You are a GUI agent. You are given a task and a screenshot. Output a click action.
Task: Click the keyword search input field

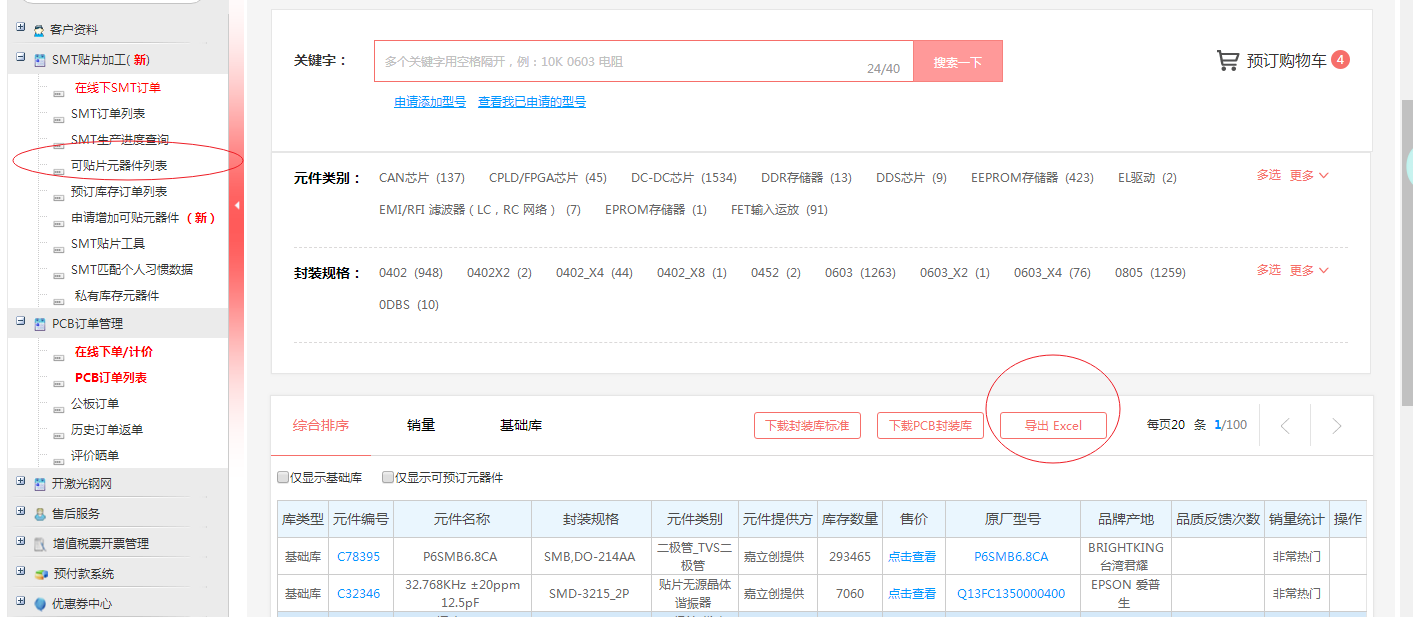click(620, 62)
